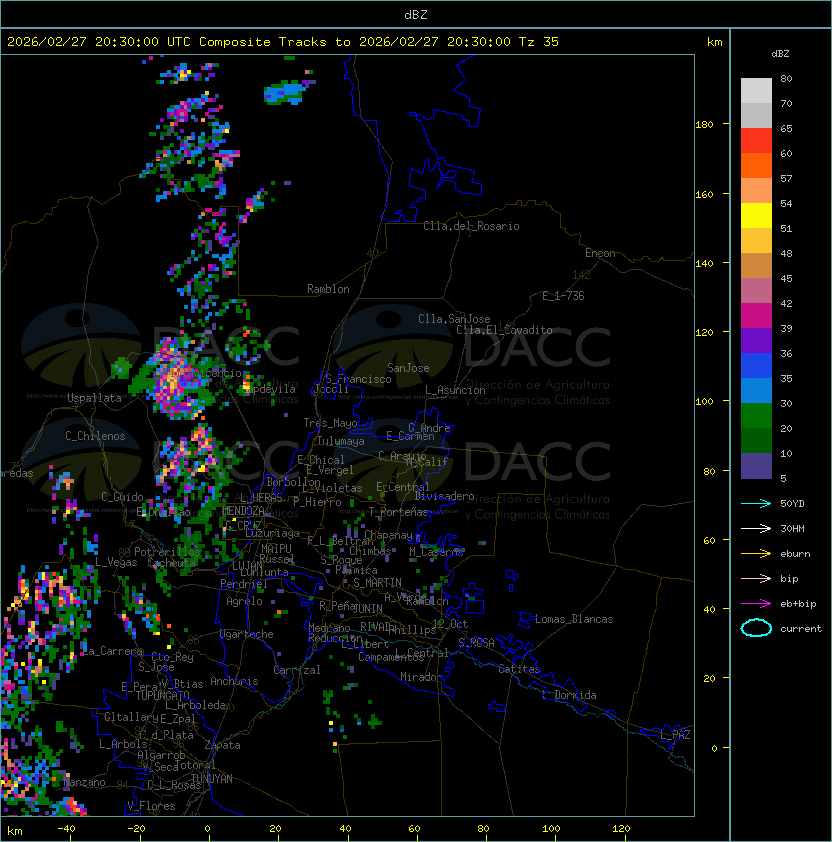832x842 pixels.
Task: Click the '-40' tick on horizontal km axis
Action: (x=66, y=829)
